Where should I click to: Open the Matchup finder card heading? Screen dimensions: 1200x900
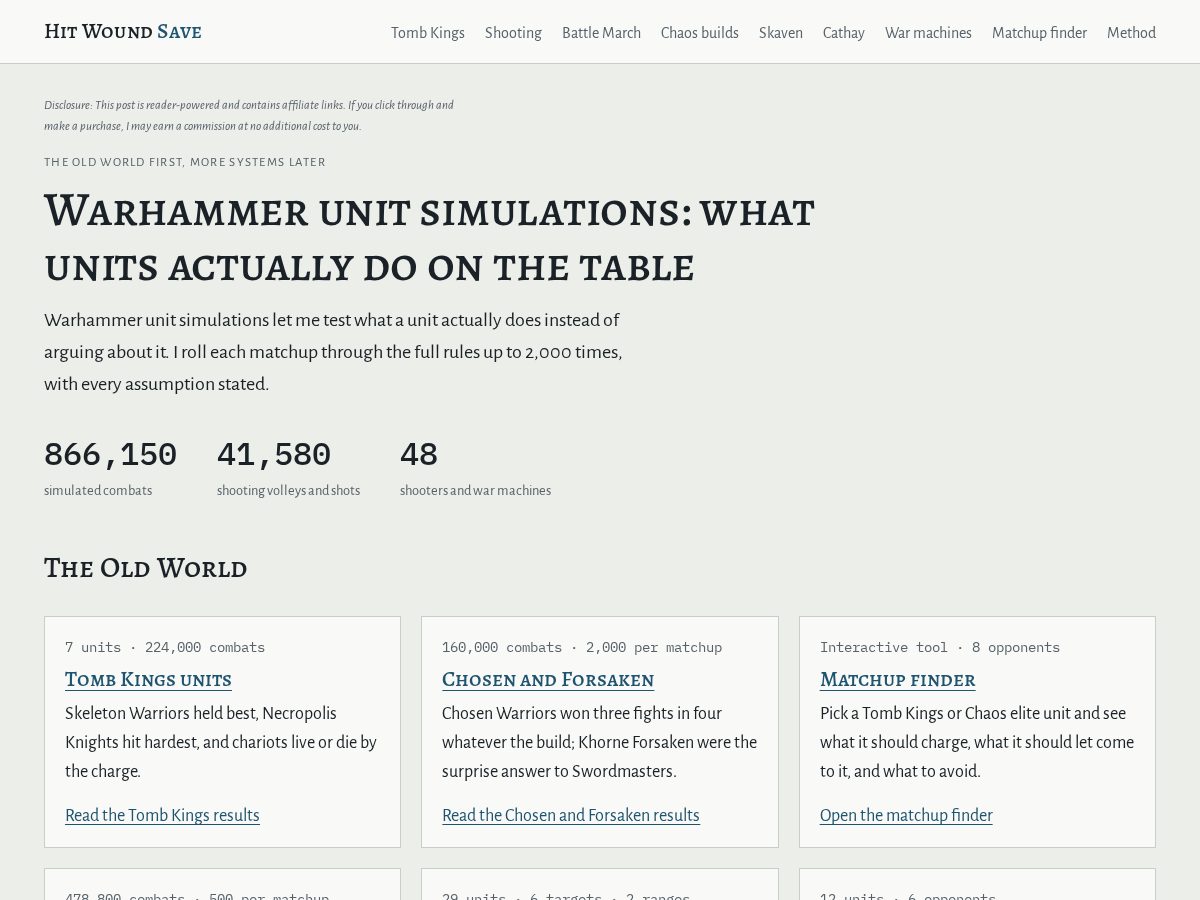(x=898, y=680)
